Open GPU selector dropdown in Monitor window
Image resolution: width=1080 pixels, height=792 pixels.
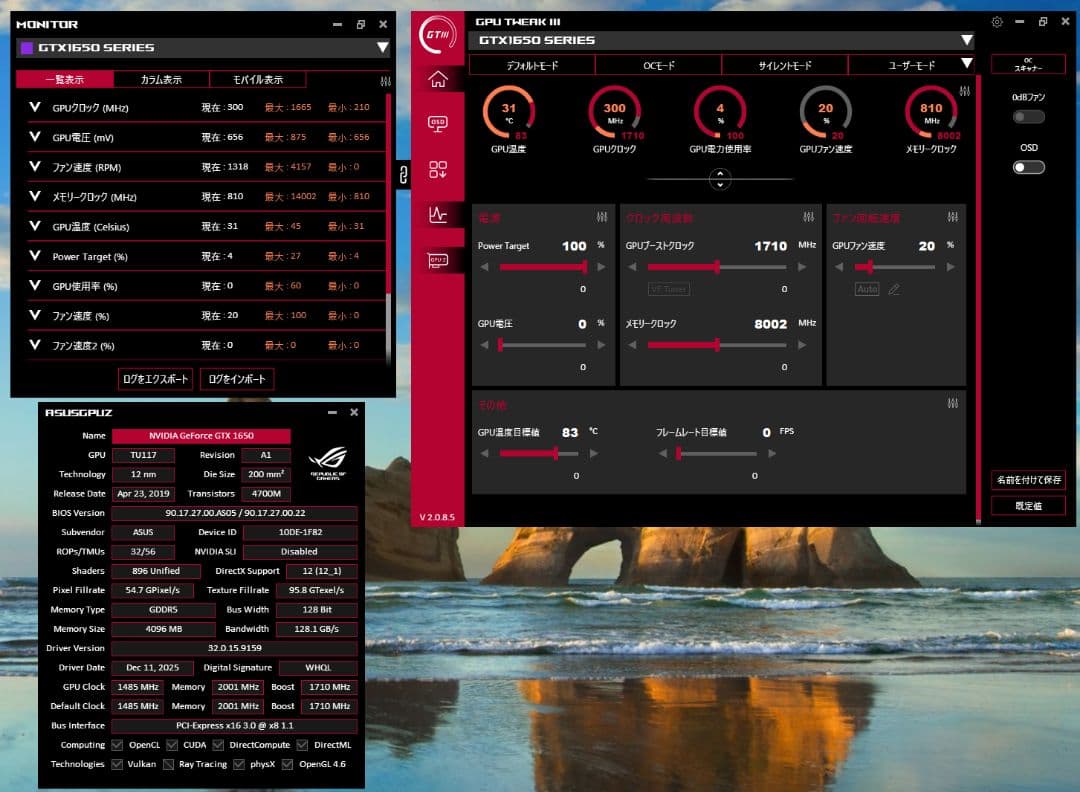(382, 48)
